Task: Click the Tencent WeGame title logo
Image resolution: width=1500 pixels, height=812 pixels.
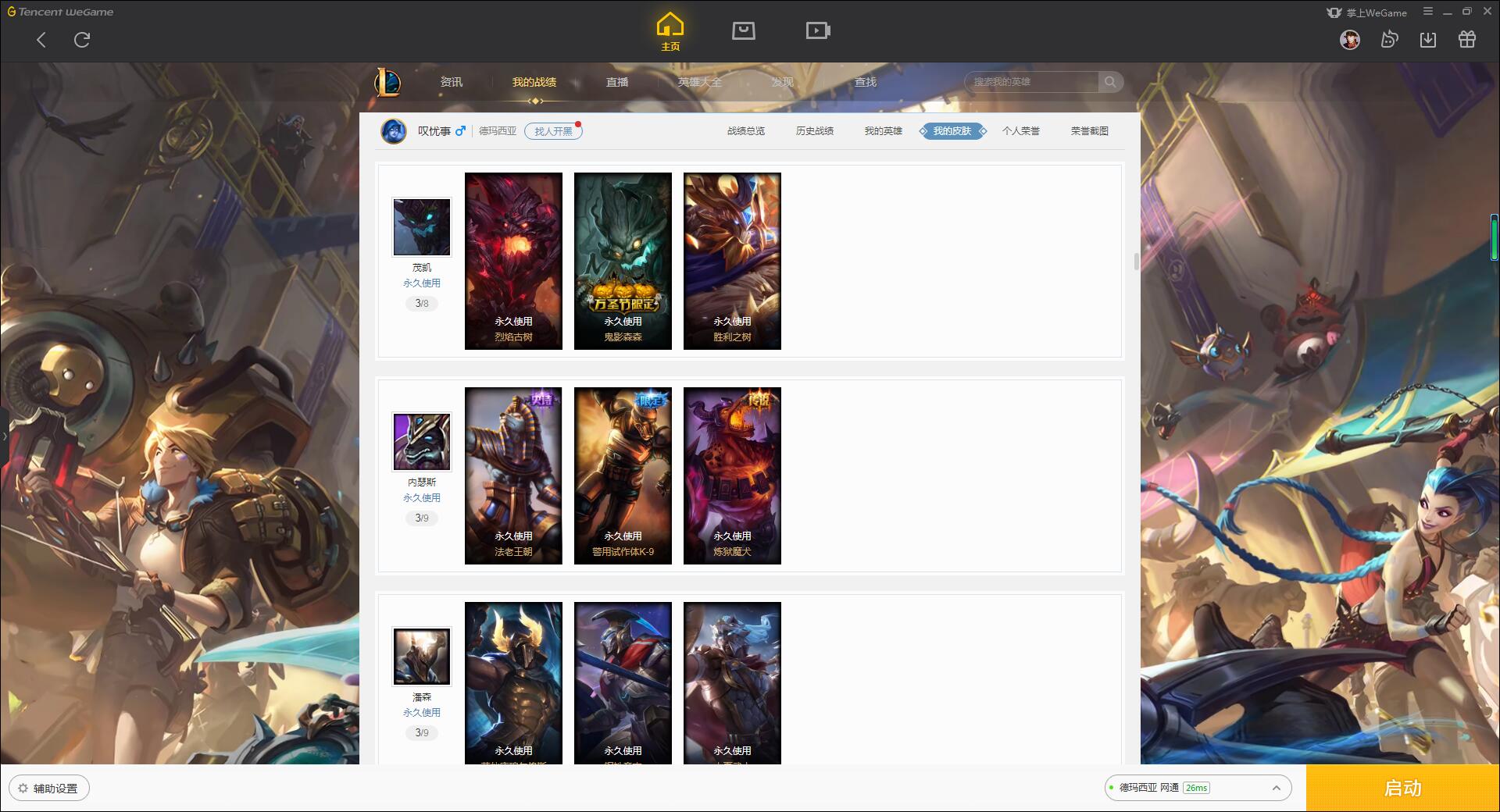Action: 60,12
